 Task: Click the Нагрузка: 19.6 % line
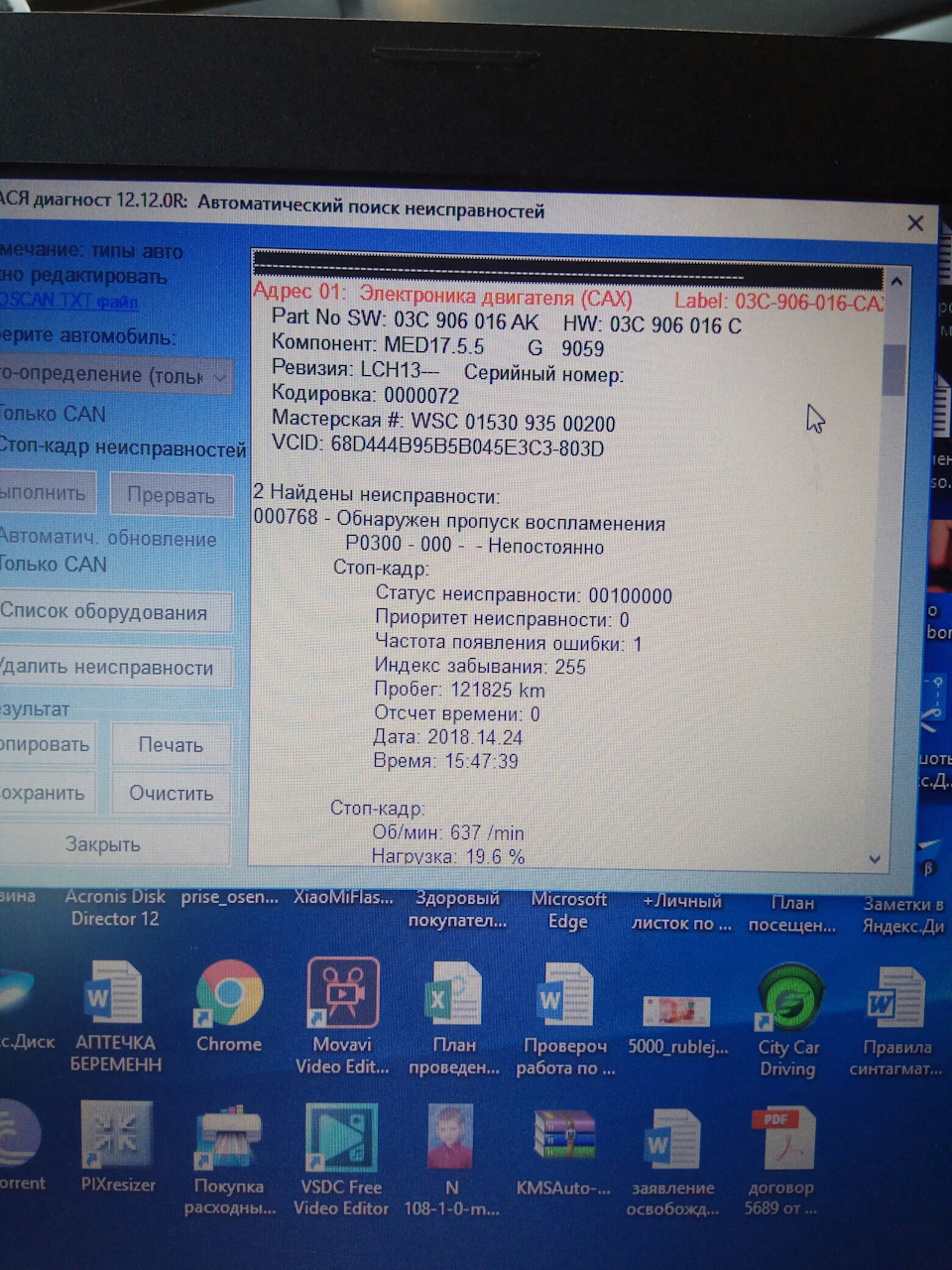448,855
